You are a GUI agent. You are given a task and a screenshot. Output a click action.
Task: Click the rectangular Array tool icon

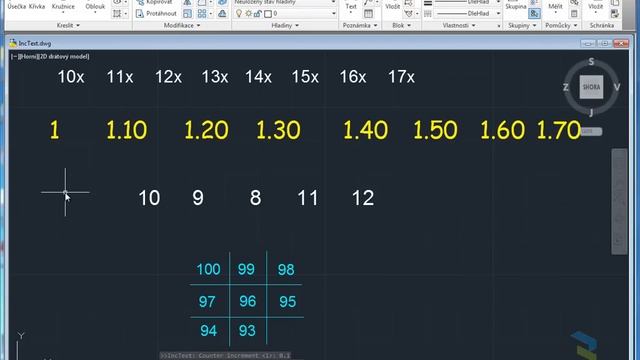pyautogui.click(x=202, y=14)
